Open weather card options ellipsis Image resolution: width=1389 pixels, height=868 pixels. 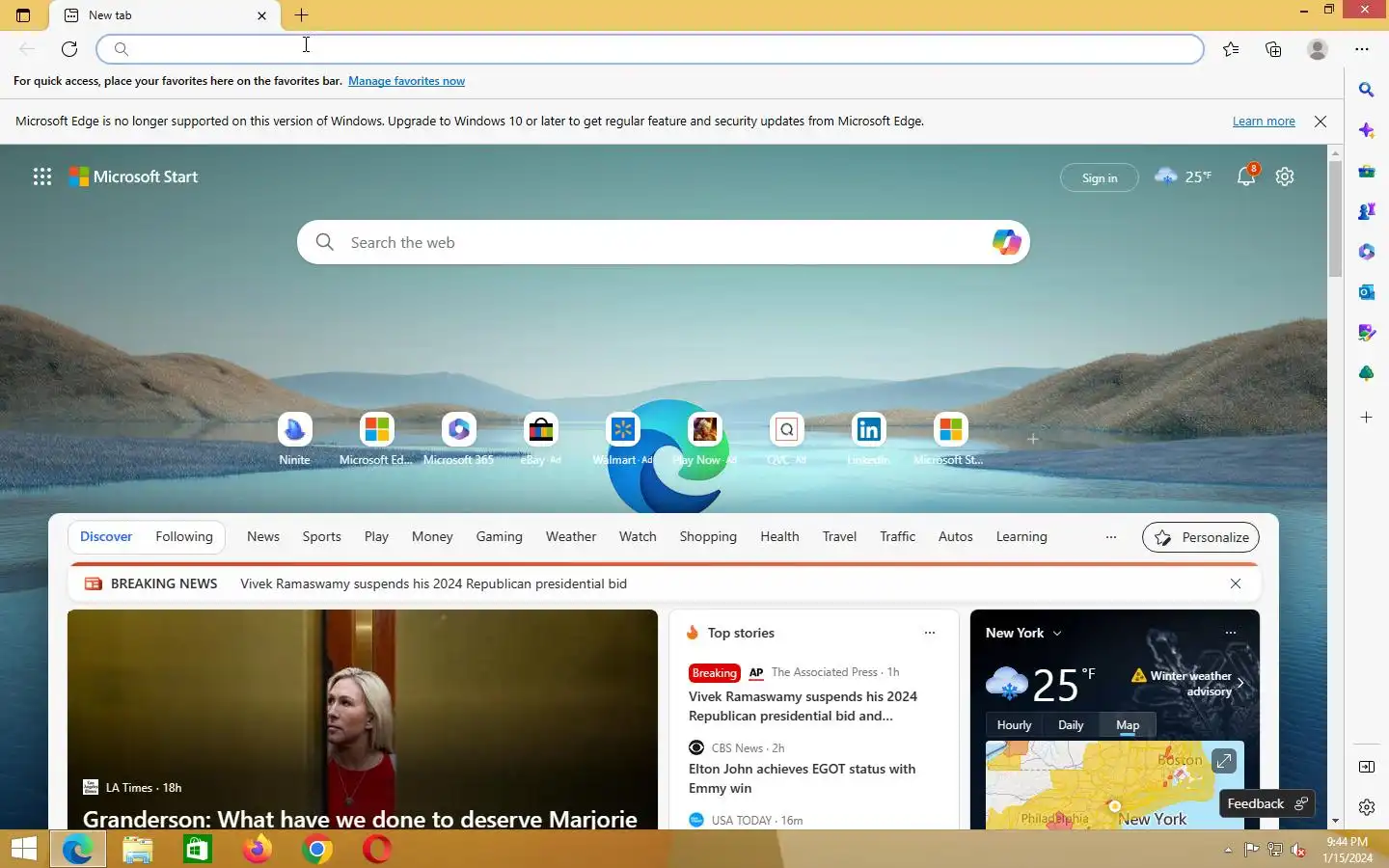pos(1230,633)
